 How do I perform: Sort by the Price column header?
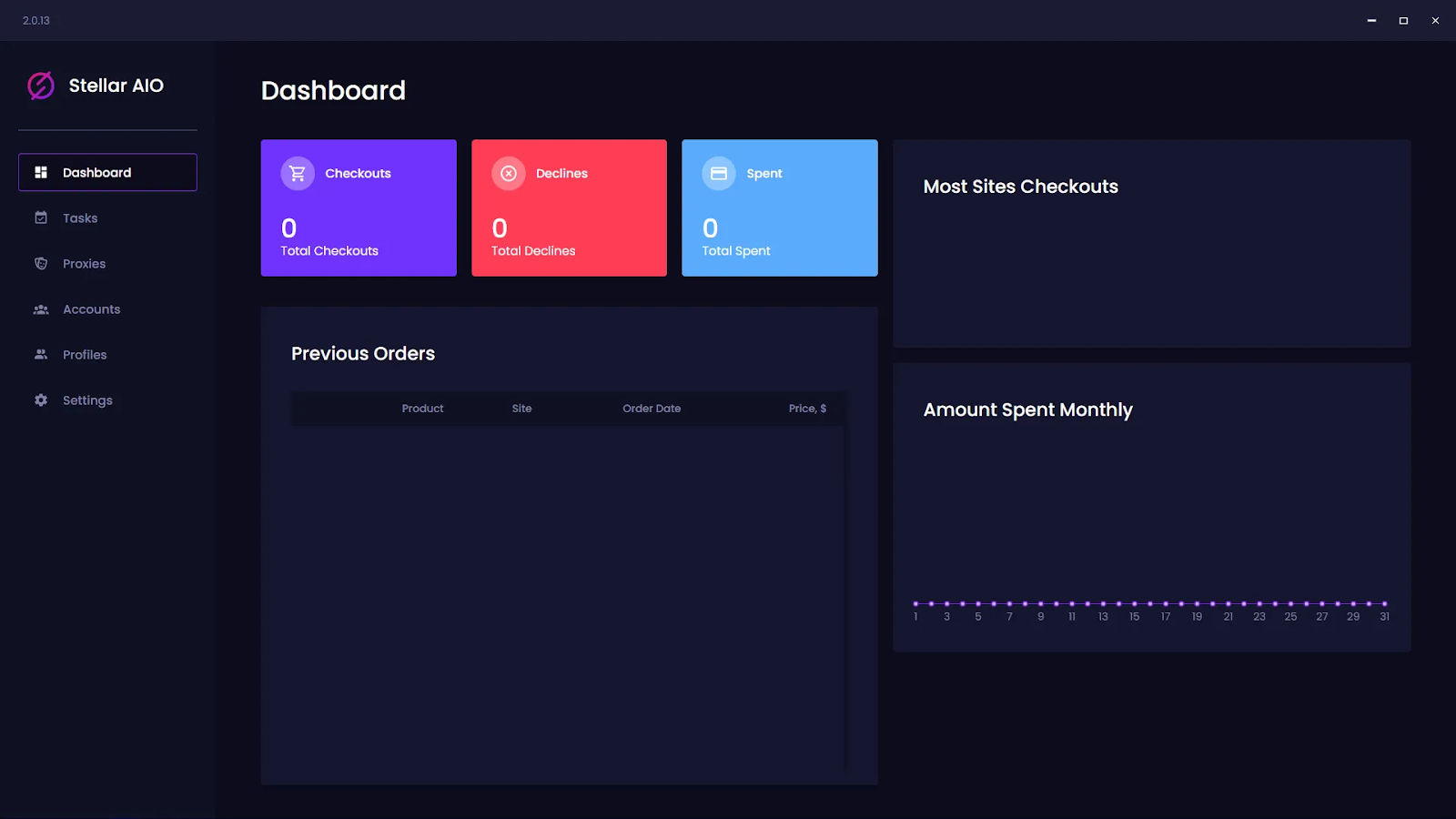(x=806, y=408)
